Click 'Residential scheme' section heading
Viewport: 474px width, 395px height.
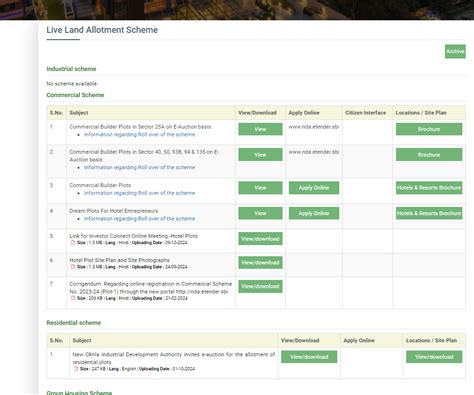[73, 323]
